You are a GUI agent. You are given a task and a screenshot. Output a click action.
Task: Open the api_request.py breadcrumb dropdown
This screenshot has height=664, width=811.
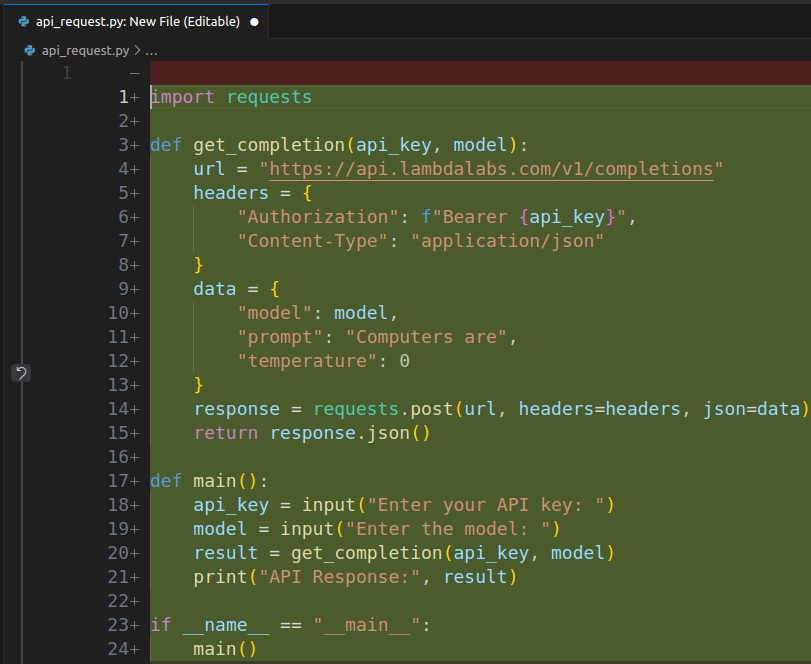point(85,50)
